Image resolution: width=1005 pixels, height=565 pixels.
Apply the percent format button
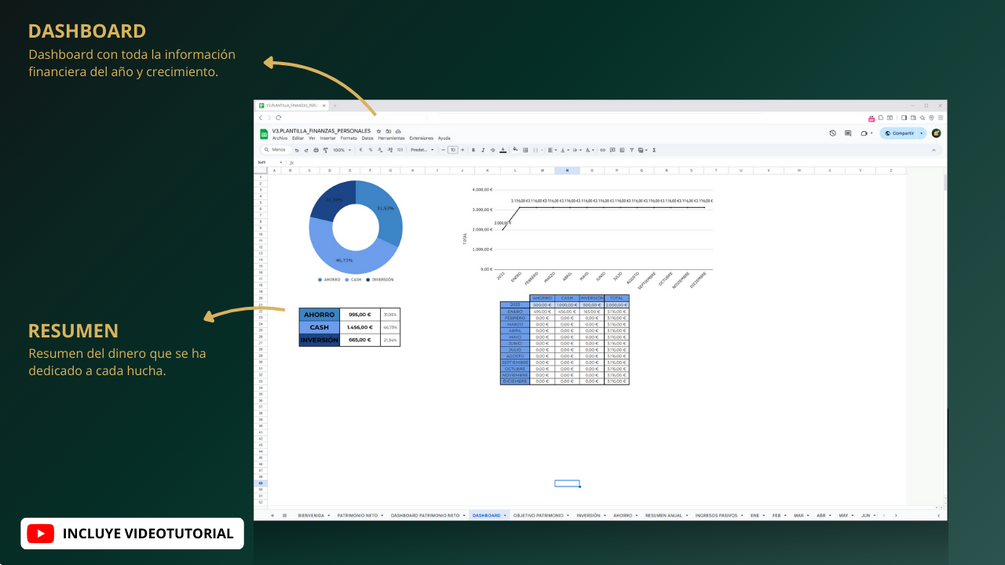(x=370, y=150)
